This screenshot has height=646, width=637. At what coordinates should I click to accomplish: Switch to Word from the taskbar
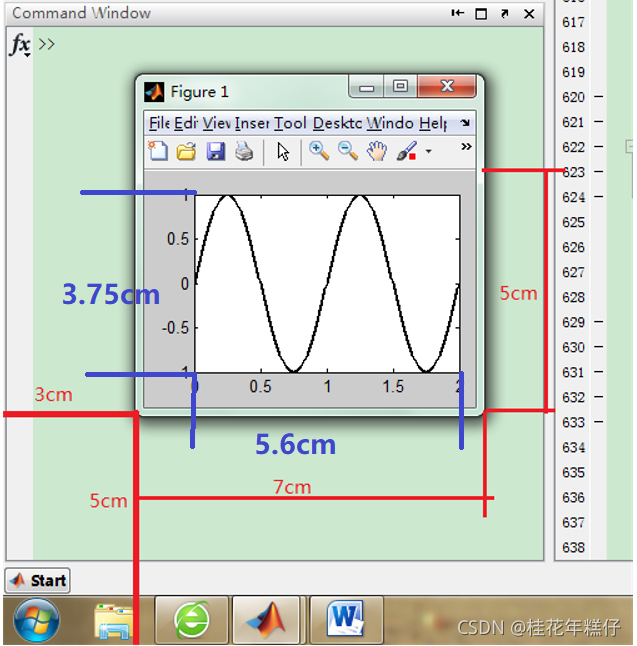tap(347, 620)
